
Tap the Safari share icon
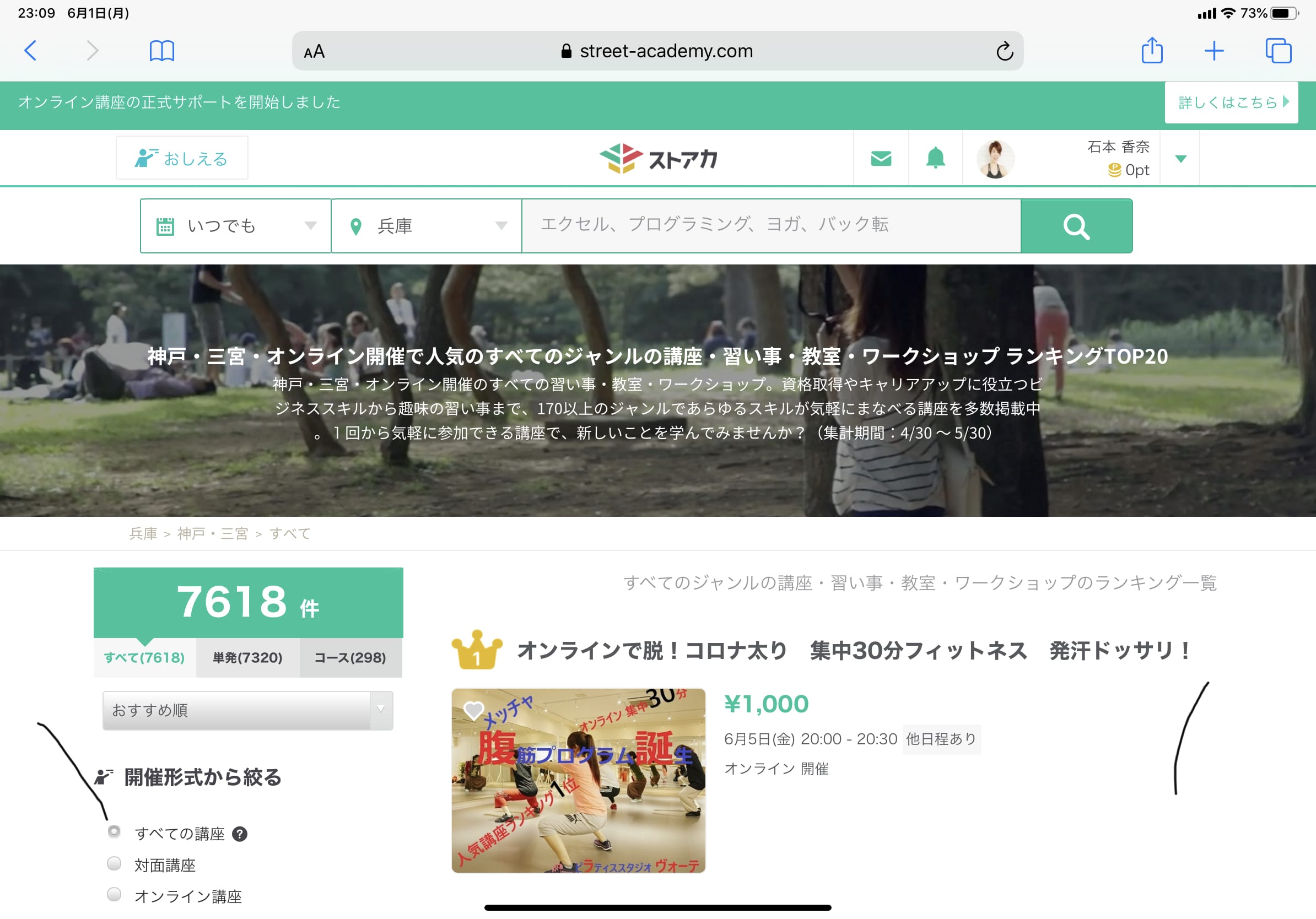1152,51
